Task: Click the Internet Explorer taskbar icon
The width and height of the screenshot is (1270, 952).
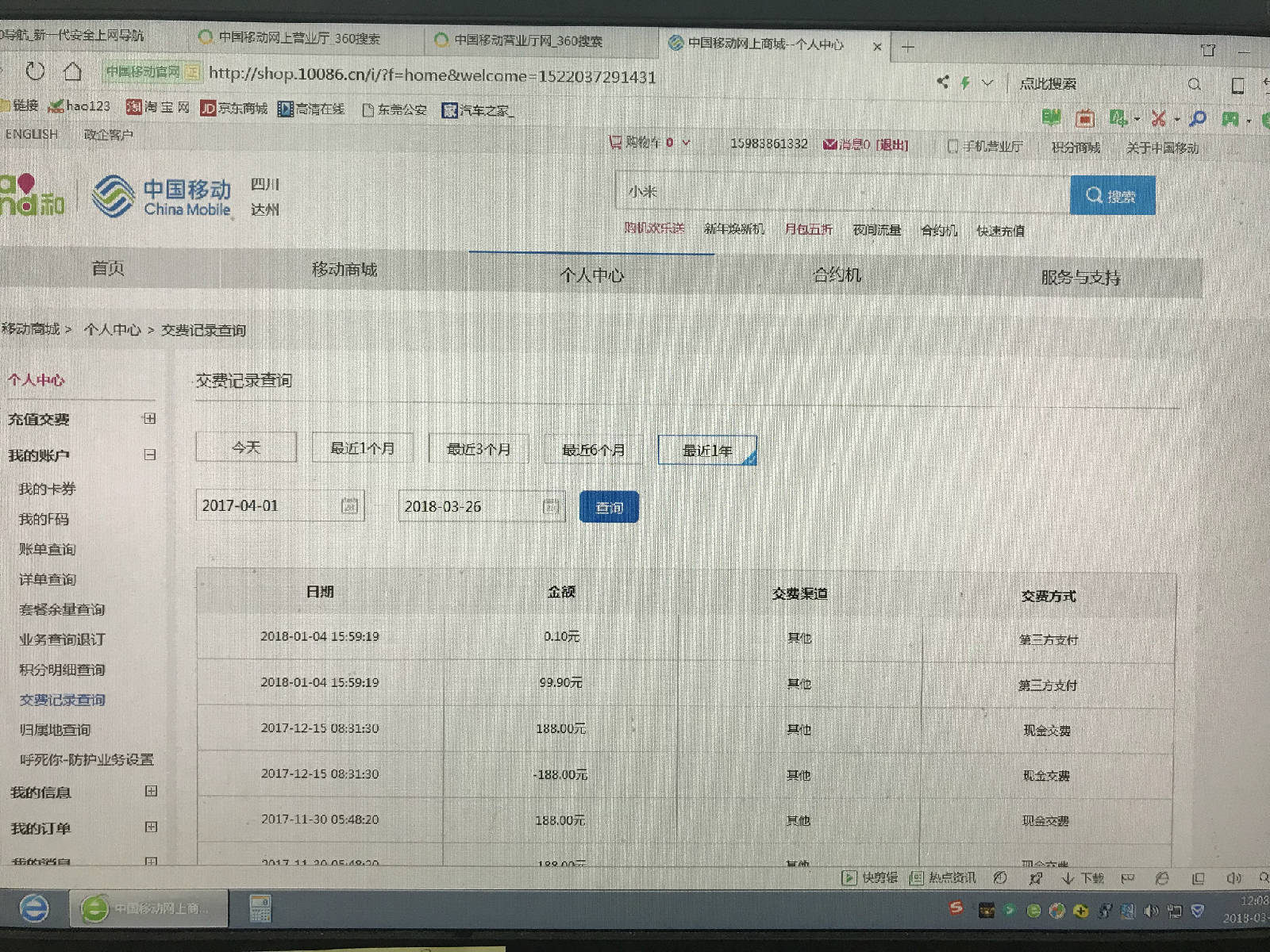Action: click(x=33, y=908)
